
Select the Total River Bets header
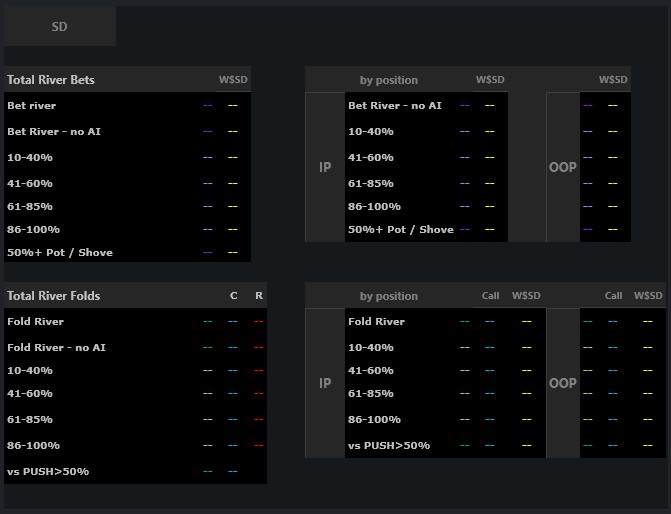(51, 80)
